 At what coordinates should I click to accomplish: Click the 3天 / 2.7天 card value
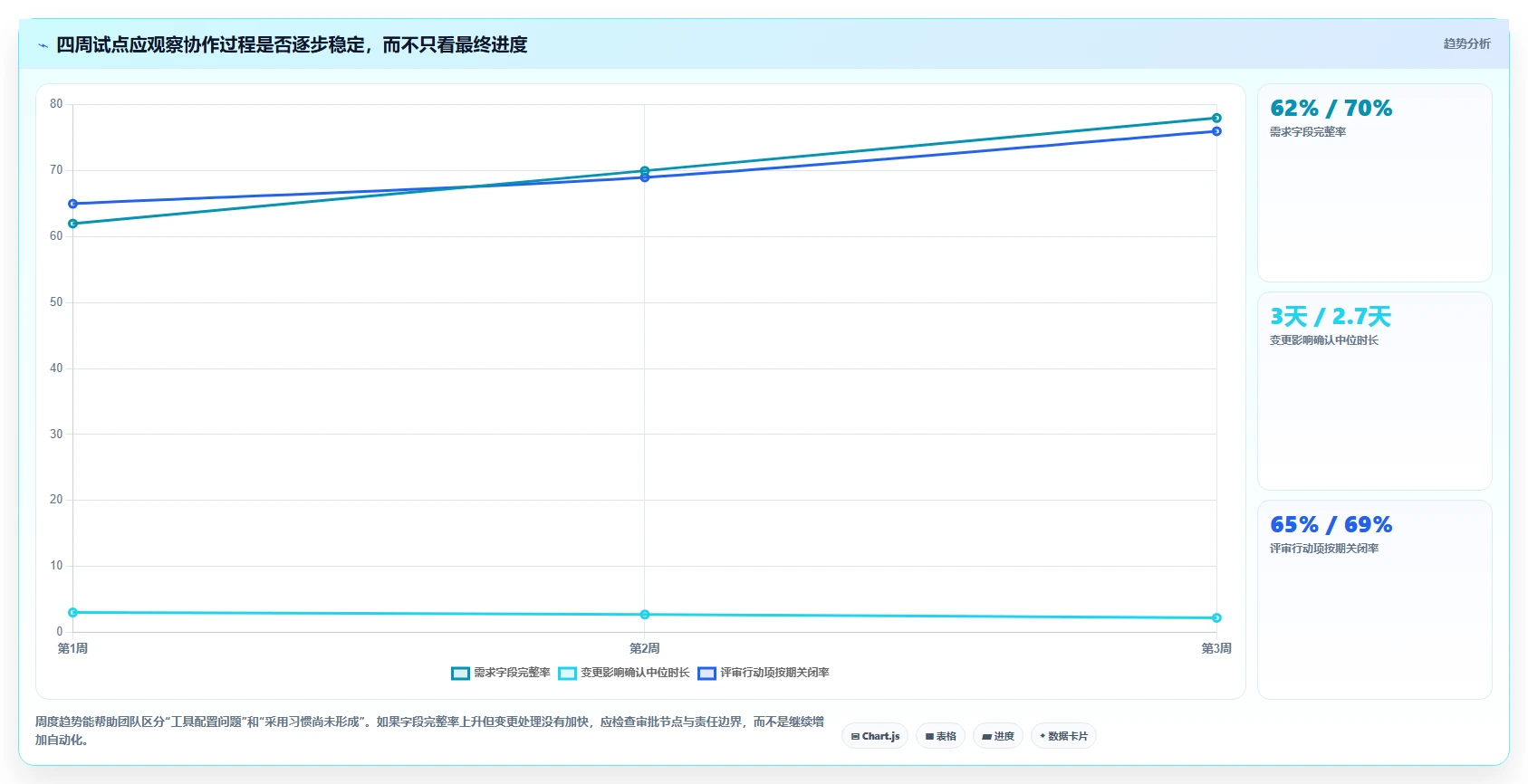1331,317
